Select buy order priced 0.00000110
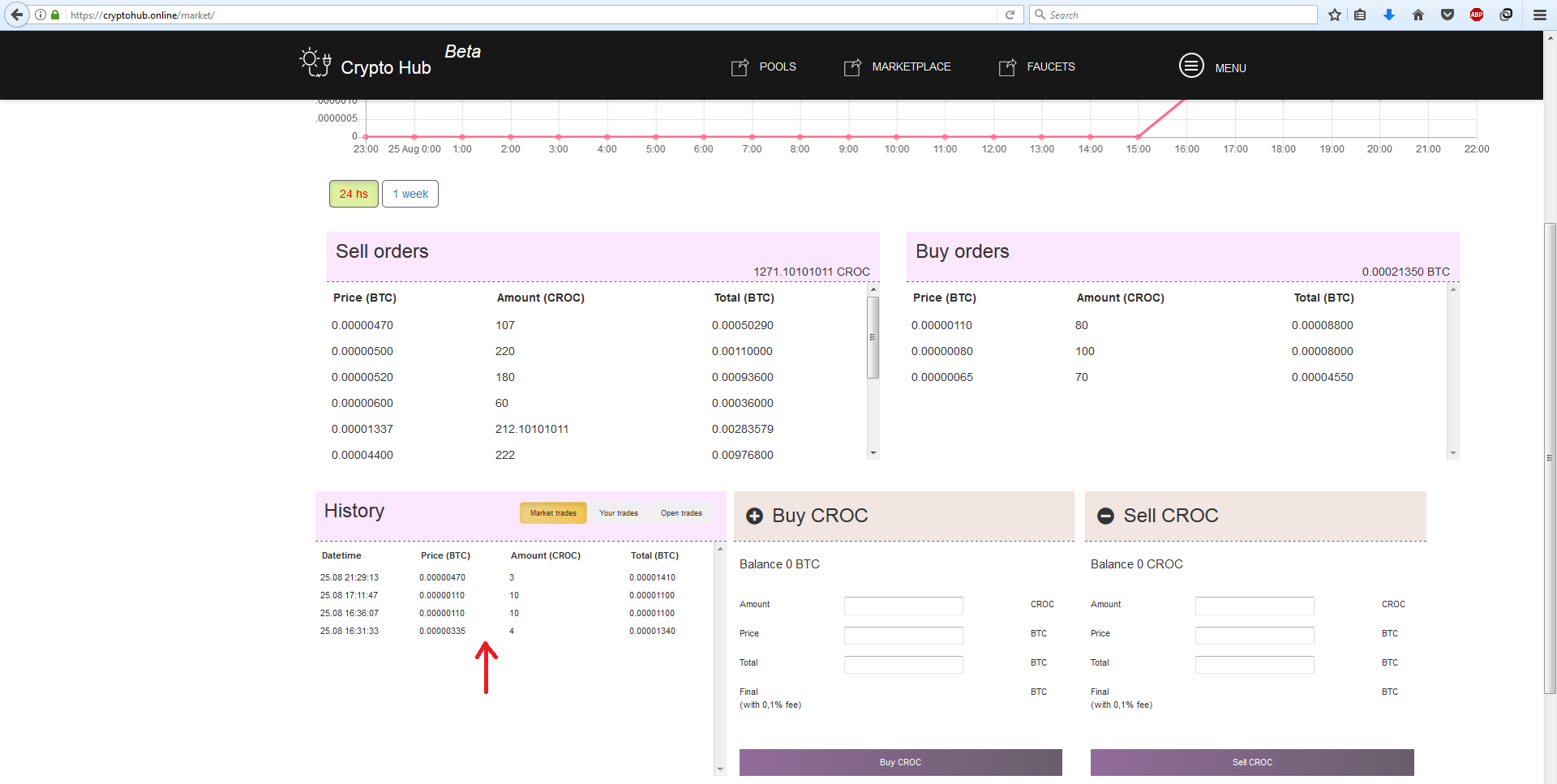The height and width of the screenshot is (784, 1557). pyautogui.click(x=1177, y=325)
